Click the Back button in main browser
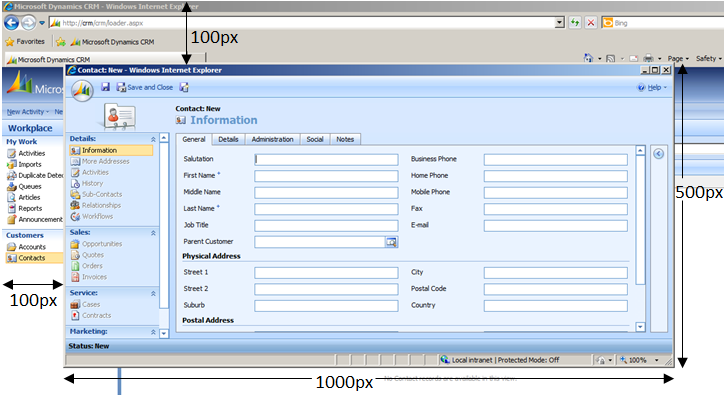 [x=12, y=23]
